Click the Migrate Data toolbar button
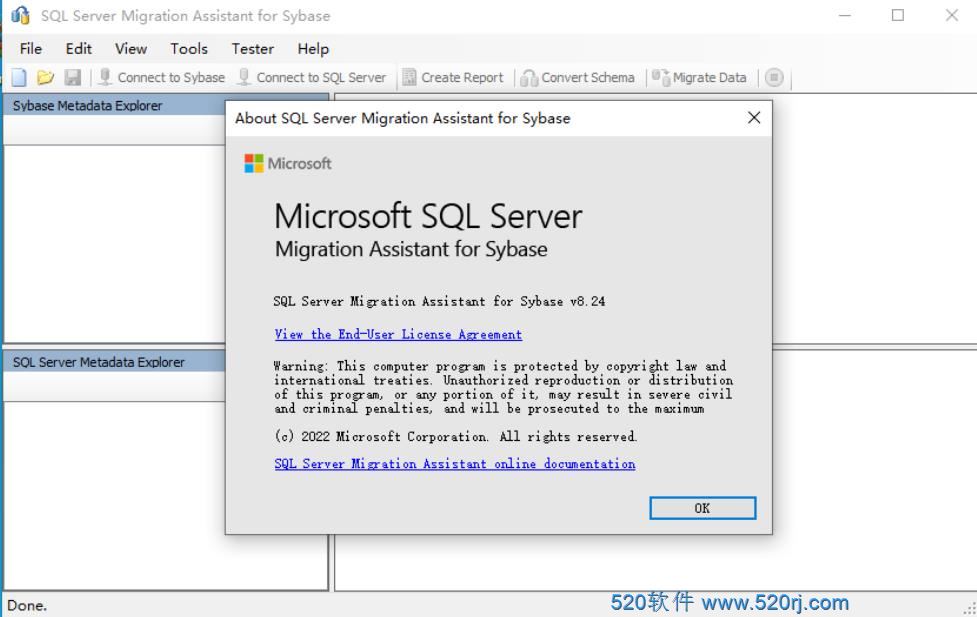Screen dimensions: 977x617 [699, 77]
